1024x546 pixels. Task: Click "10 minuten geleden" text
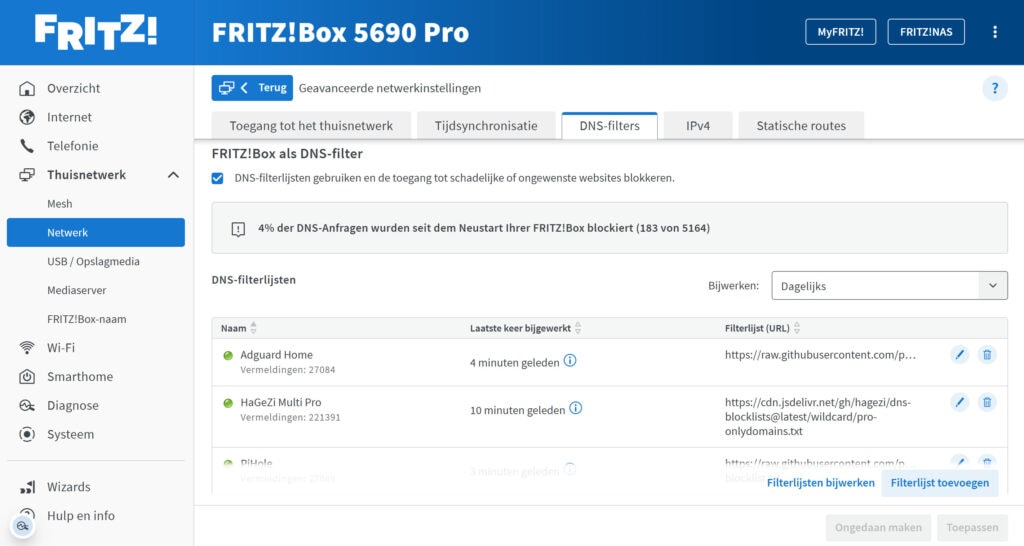tap(517, 410)
